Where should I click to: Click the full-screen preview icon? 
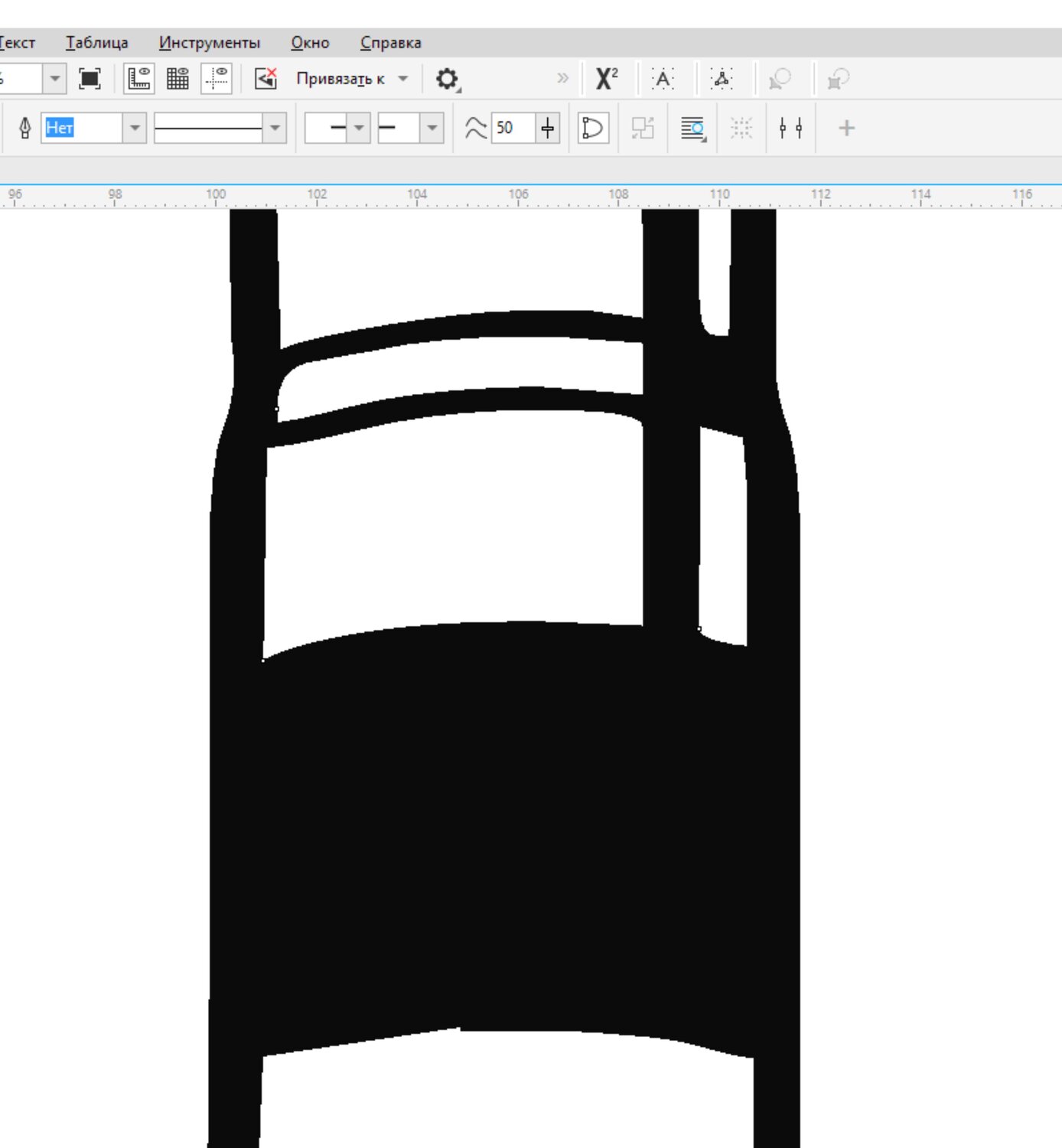click(x=90, y=79)
